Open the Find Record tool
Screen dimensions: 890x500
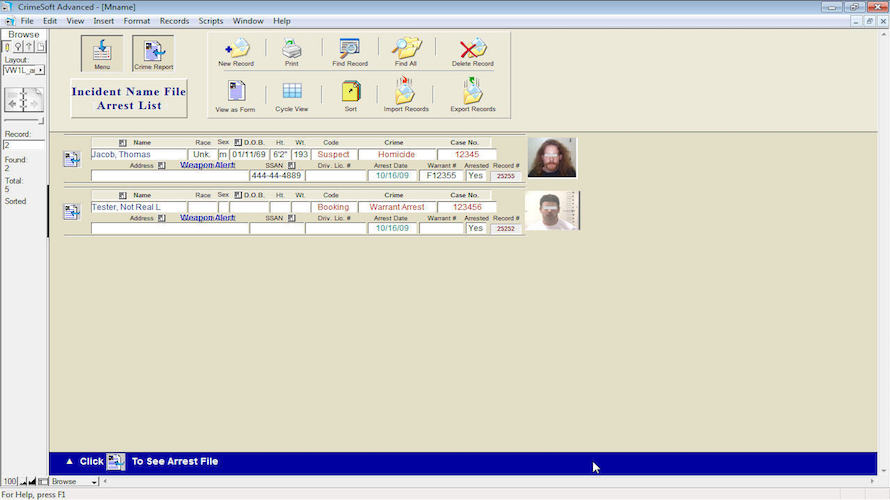(349, 50)
